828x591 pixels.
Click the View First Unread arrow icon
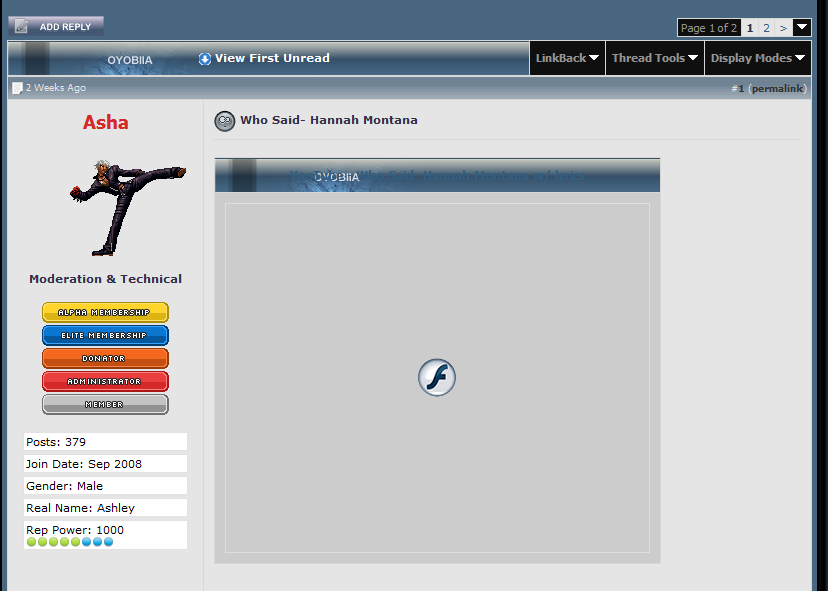pyautogui.click(x=205, y=59)
